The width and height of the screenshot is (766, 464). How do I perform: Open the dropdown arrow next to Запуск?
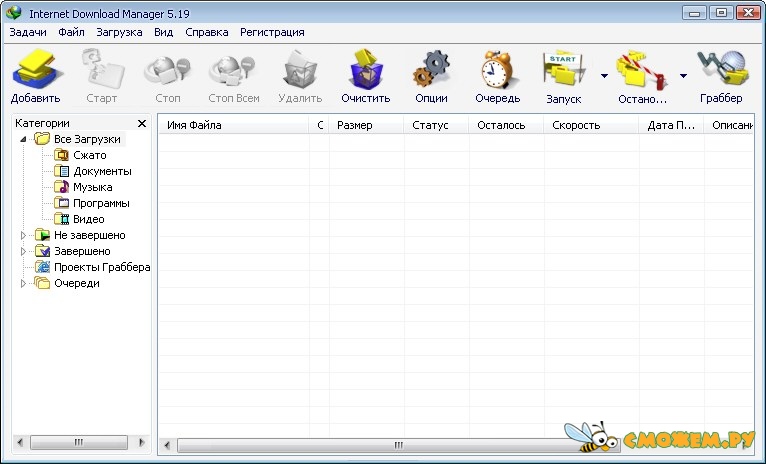(x=604, y=76)
